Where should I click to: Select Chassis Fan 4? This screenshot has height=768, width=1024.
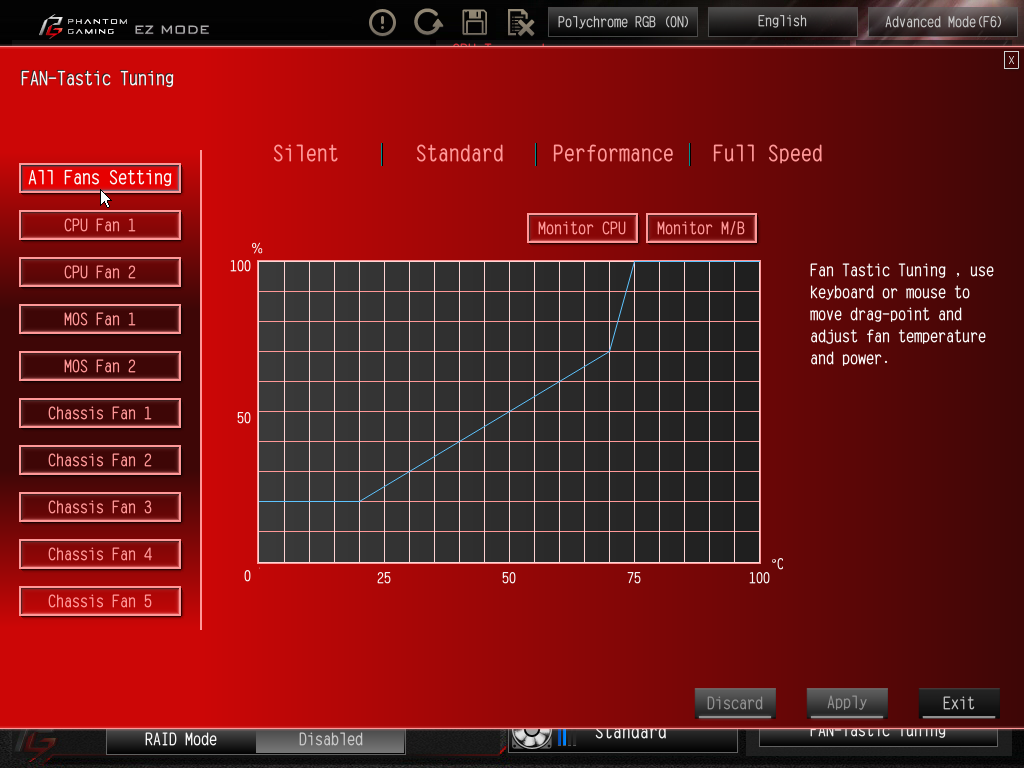point(100,554)
